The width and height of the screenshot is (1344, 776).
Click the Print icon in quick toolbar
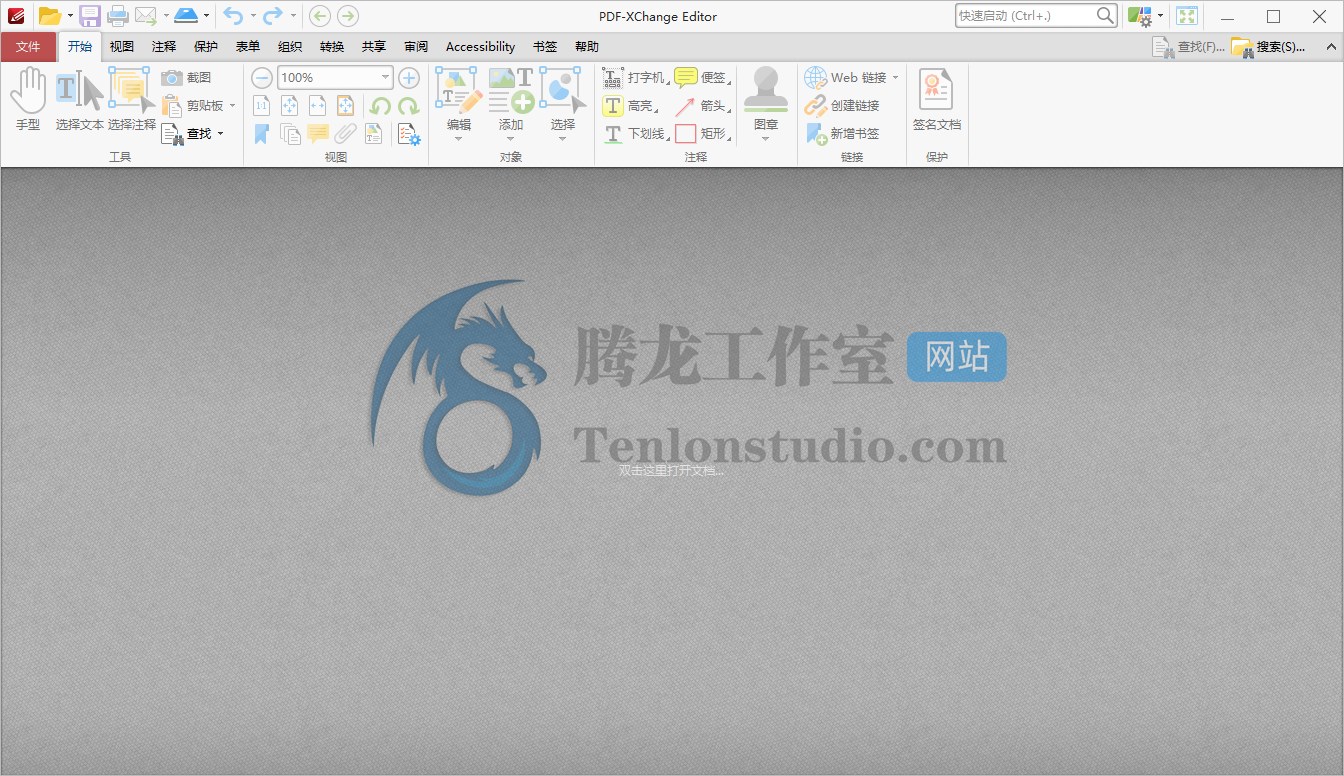coord(118,15)
